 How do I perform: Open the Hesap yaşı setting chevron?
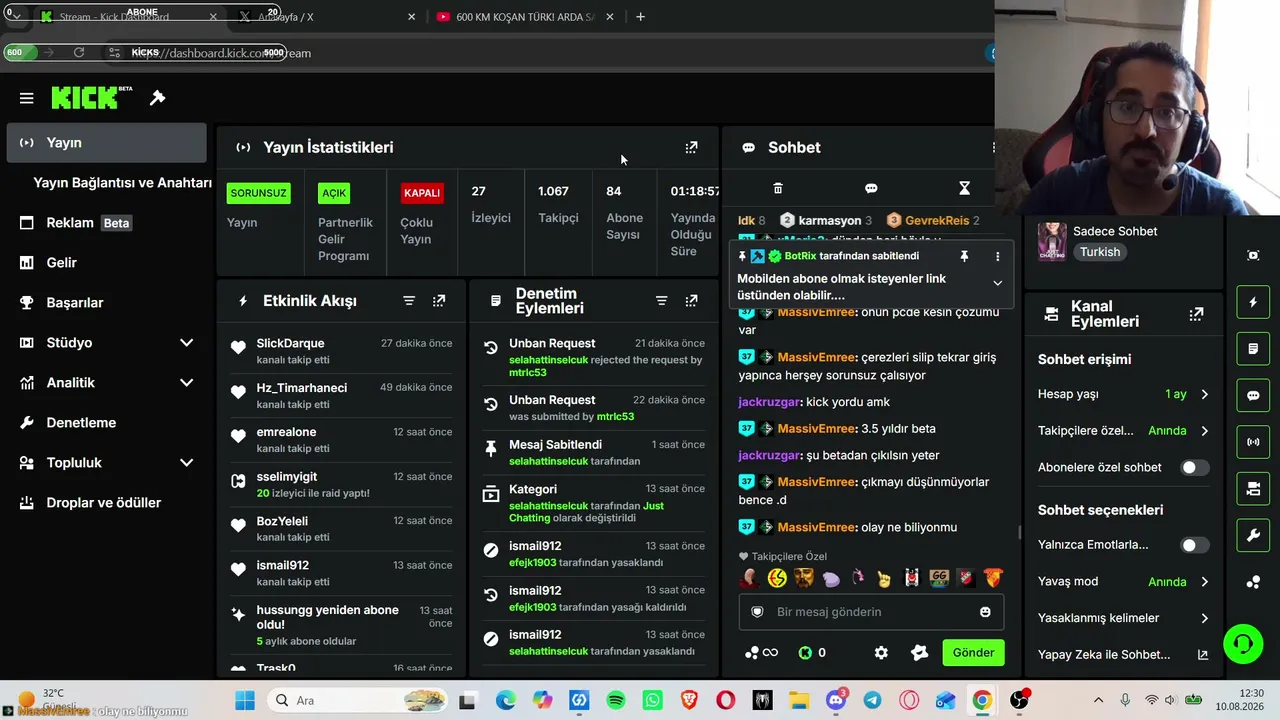[1204, 395]
